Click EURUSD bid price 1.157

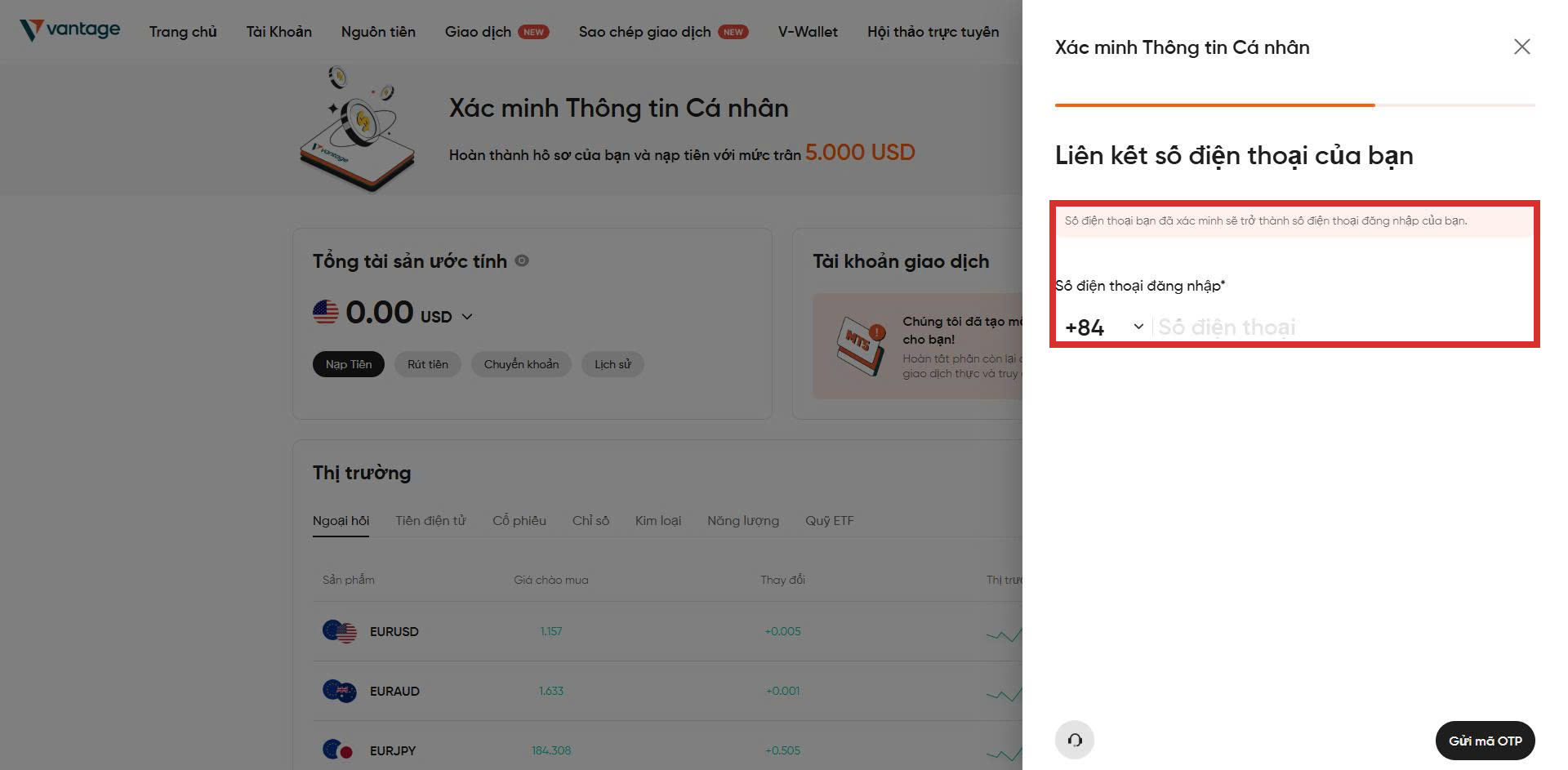click(551, 631)
